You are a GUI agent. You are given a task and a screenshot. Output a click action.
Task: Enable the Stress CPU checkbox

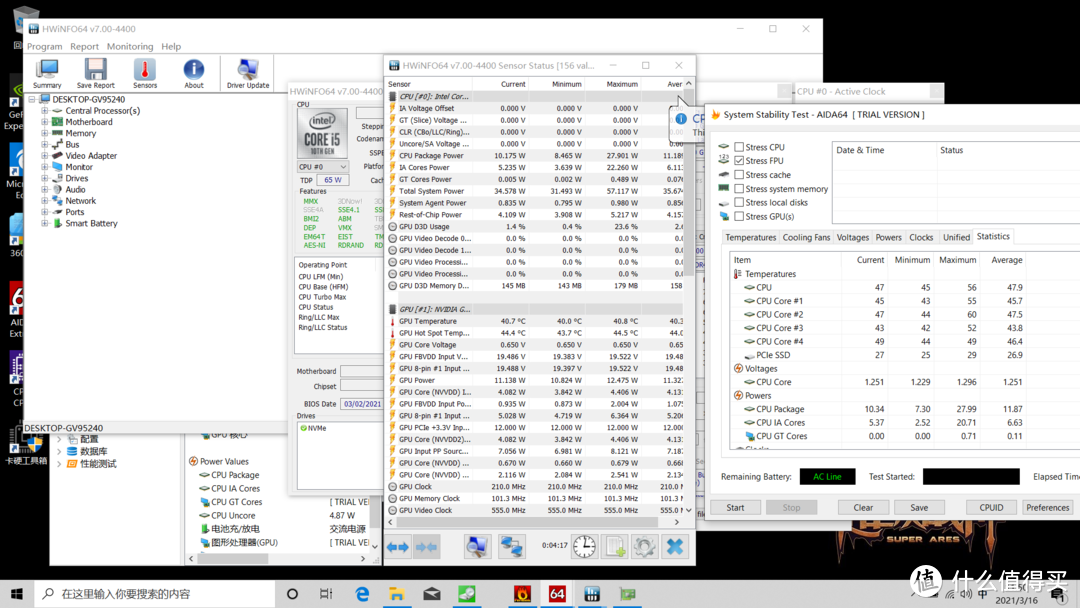739,147
